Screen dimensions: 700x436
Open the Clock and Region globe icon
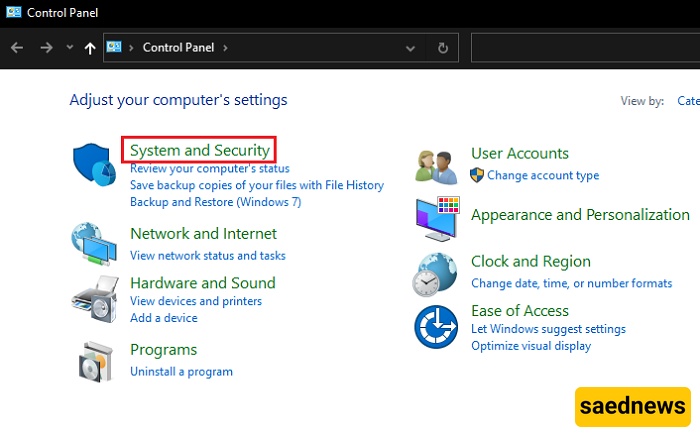[435, 274]
